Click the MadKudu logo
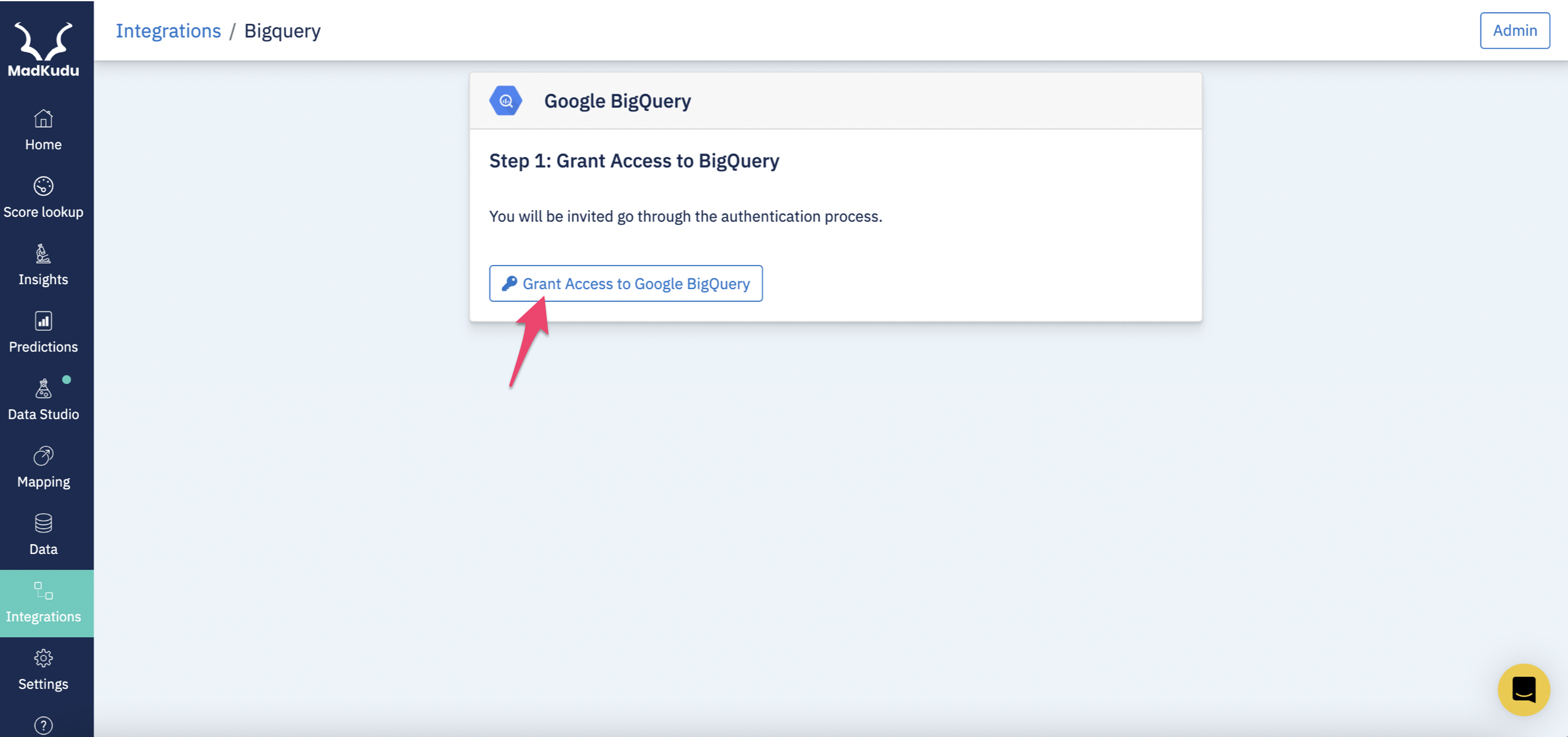Screen dimensions: 1568x737 click(43, 49)
